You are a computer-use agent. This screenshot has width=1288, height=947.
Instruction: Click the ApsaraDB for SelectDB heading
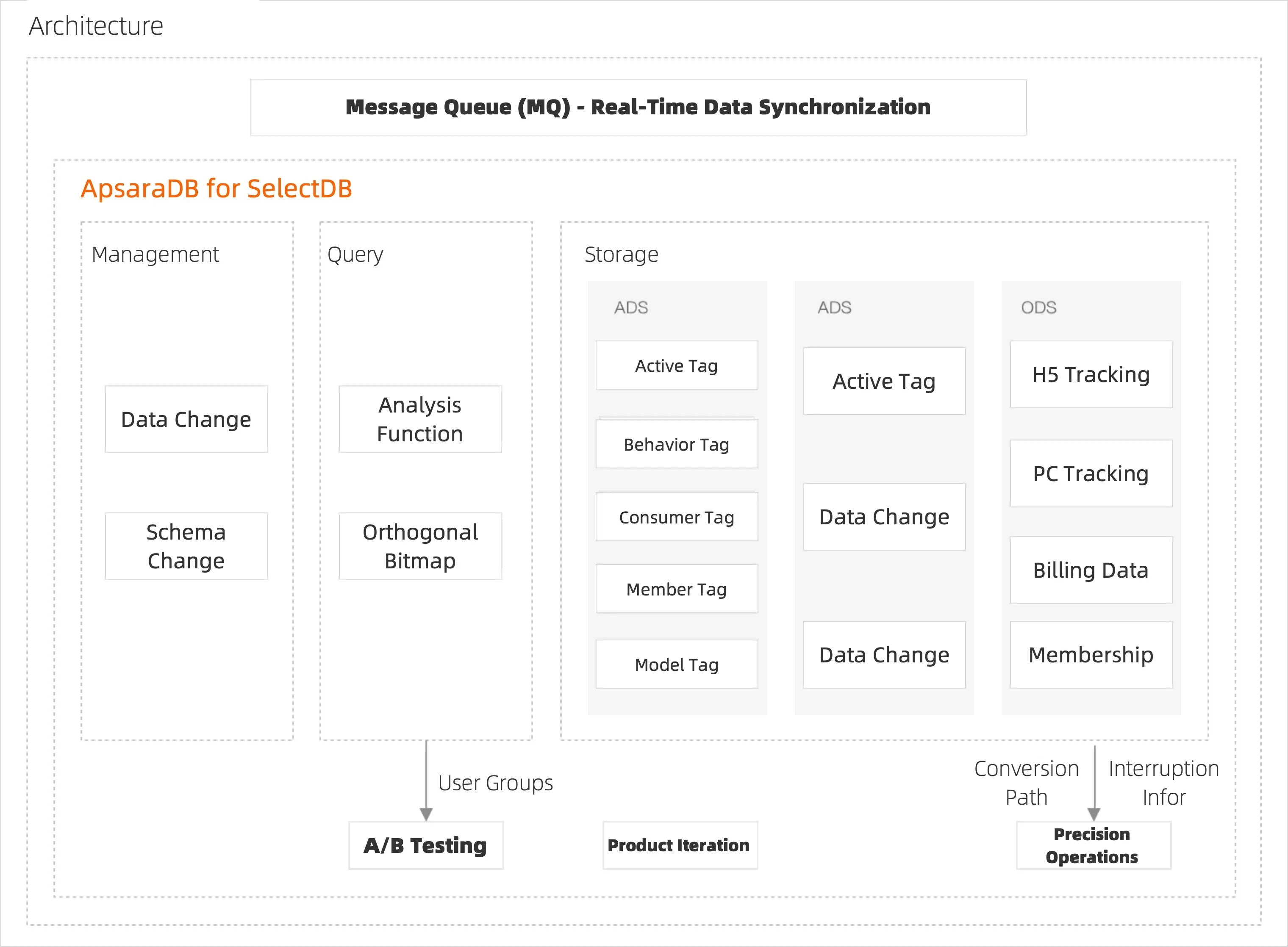216,188
